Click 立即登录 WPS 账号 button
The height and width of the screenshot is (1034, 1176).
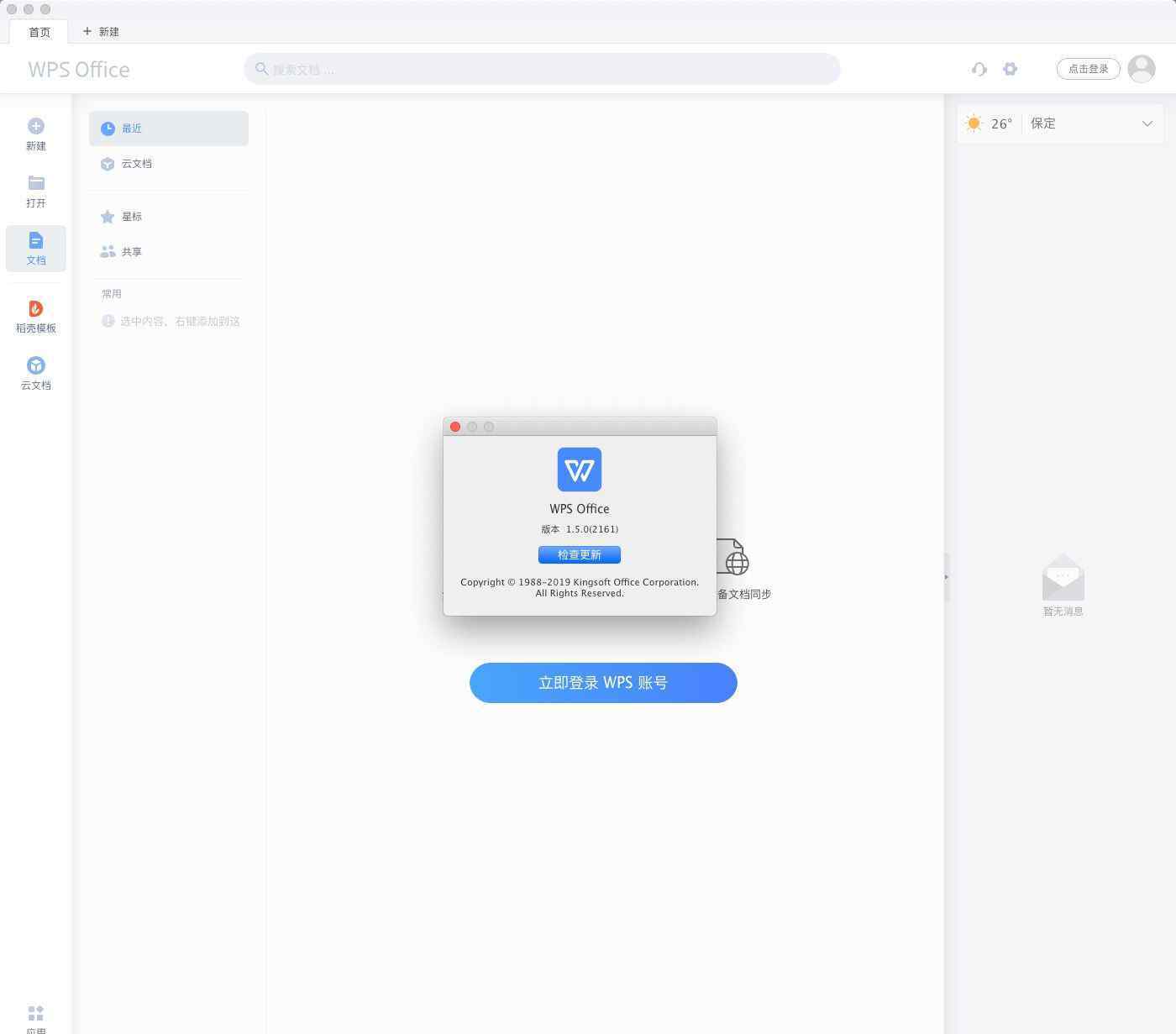[603, 683]
